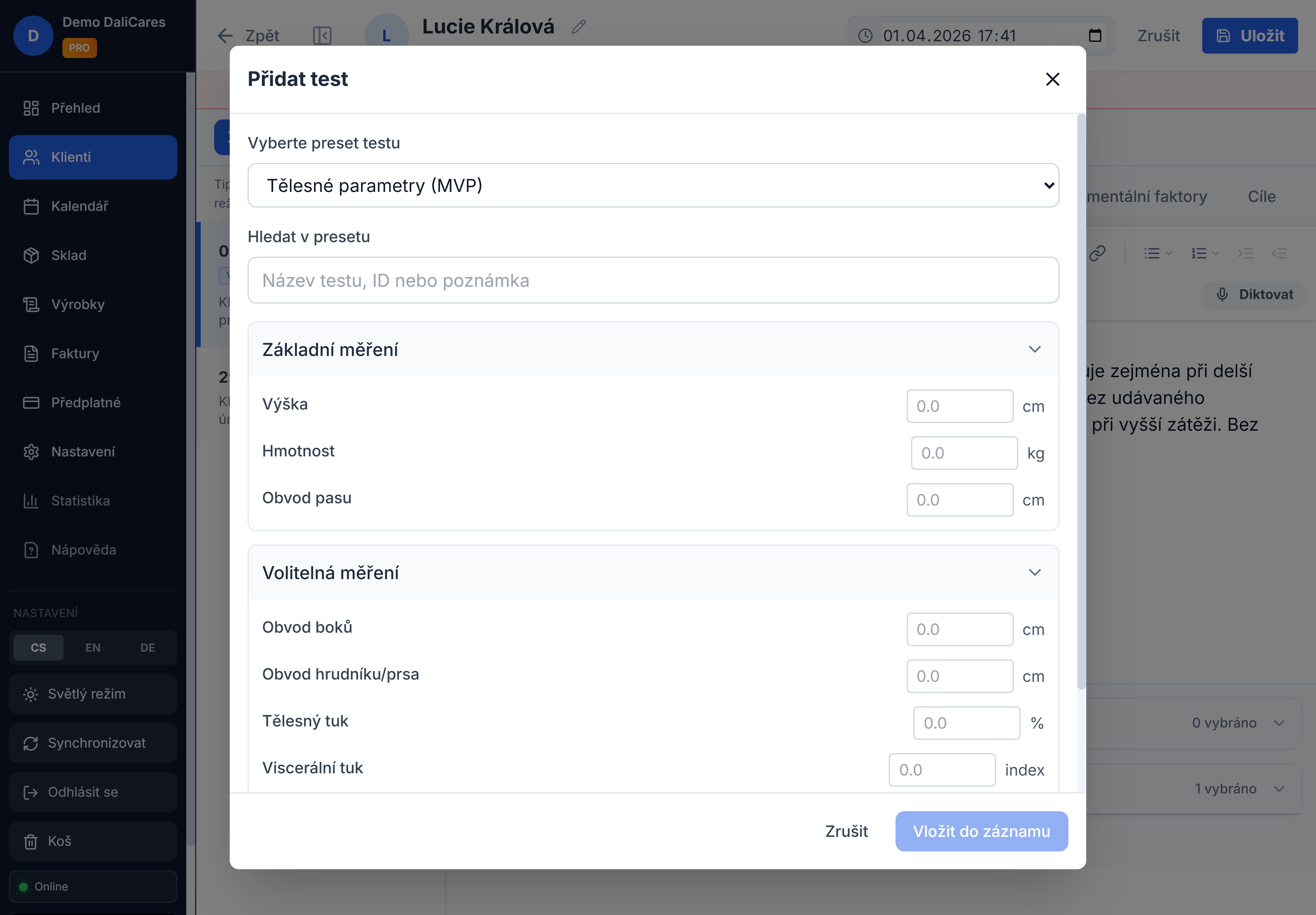Viewport: 1316px width, 915px height.
Task: Collapse the Volitelná měření section
Action: tap(1034, 573)
